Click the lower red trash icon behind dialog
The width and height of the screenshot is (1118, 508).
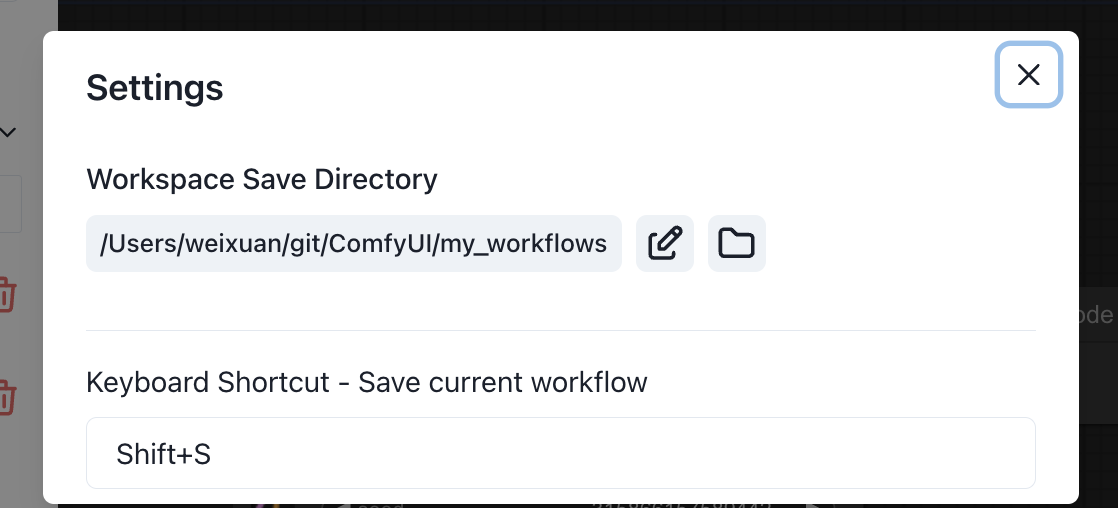(8, 396)
